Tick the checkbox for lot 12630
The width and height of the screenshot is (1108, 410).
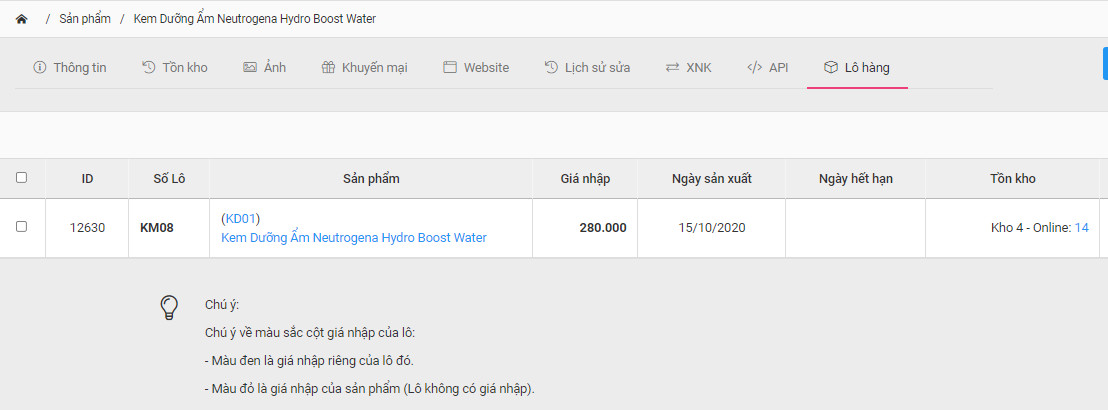tap(21, 227)
